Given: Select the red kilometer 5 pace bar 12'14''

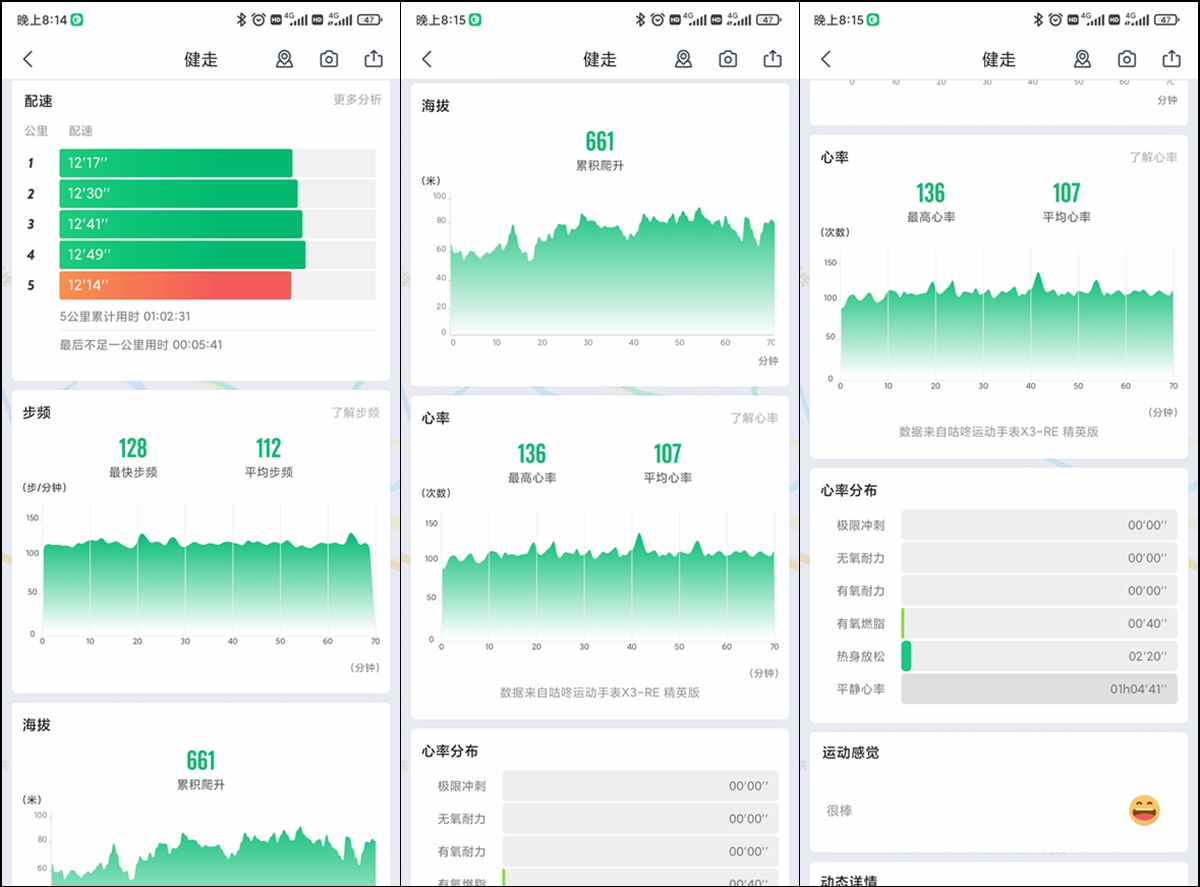Looking at the screenshot, I should click(175, 285).
